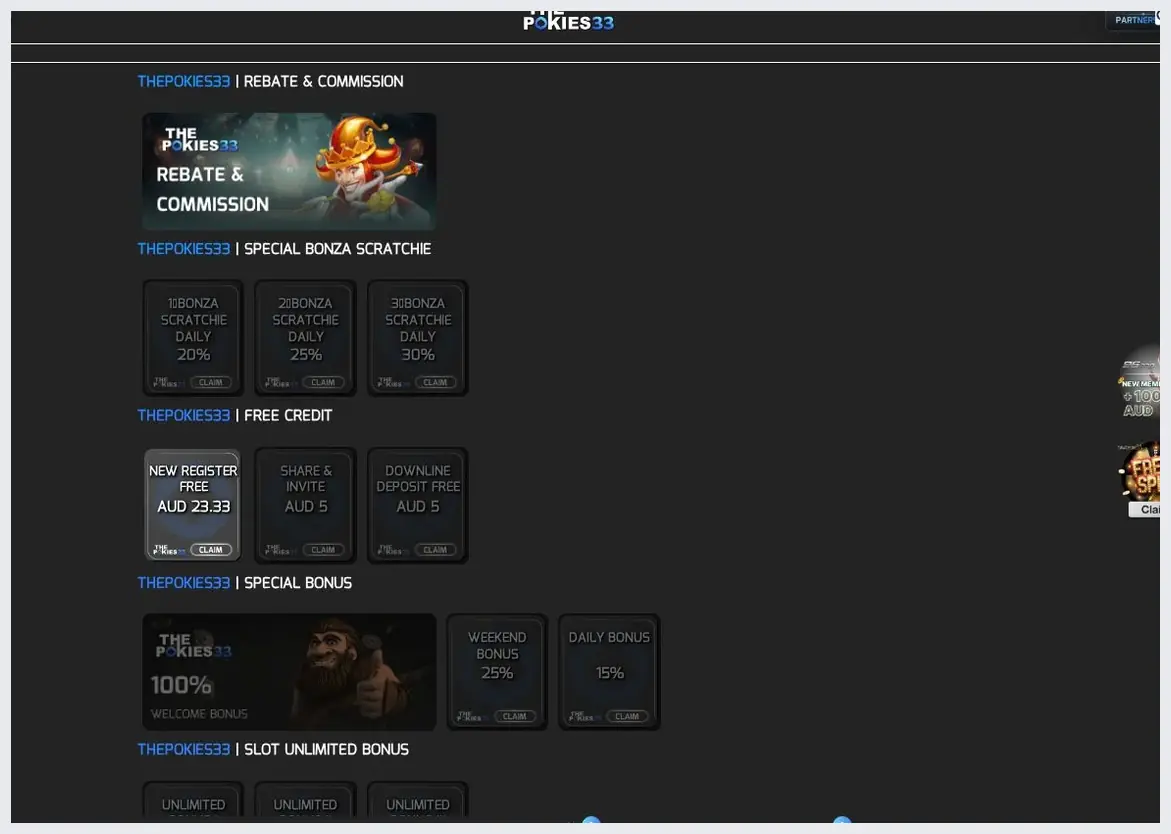Select the 'SPECIAL BONUS' section heading
The image size is (1171, 834).
(298, 582)
